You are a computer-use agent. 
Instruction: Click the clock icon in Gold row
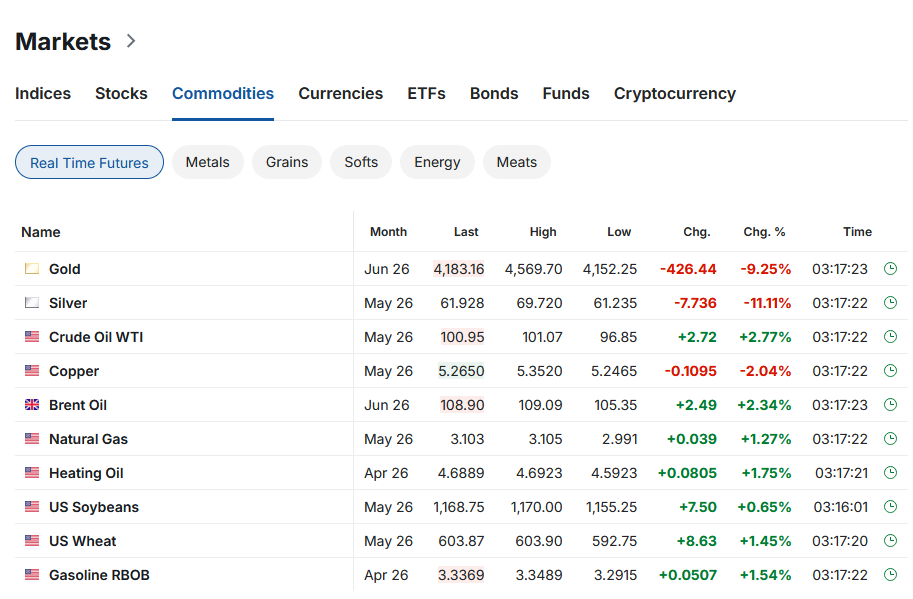pyautogui.click(x=890, y=268)
